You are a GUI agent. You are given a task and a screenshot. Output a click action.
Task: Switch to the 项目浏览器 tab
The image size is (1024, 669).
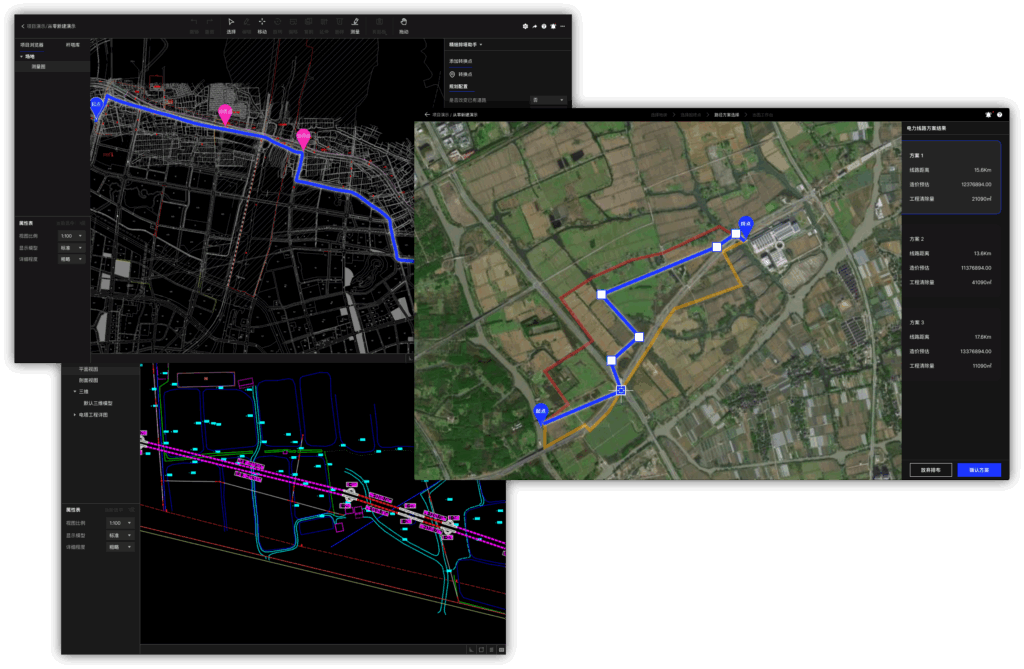point(33,44)
